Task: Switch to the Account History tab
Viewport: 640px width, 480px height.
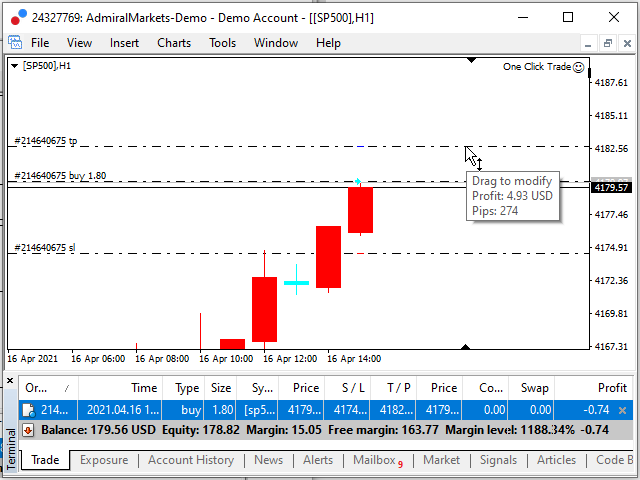Action: coord(191,460)
